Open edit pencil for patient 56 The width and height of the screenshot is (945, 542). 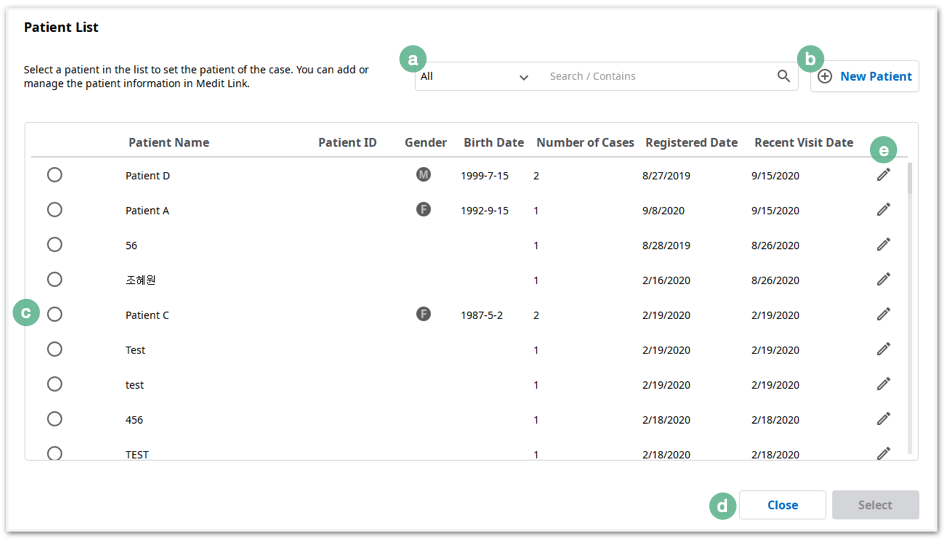(x=884, y=245)
